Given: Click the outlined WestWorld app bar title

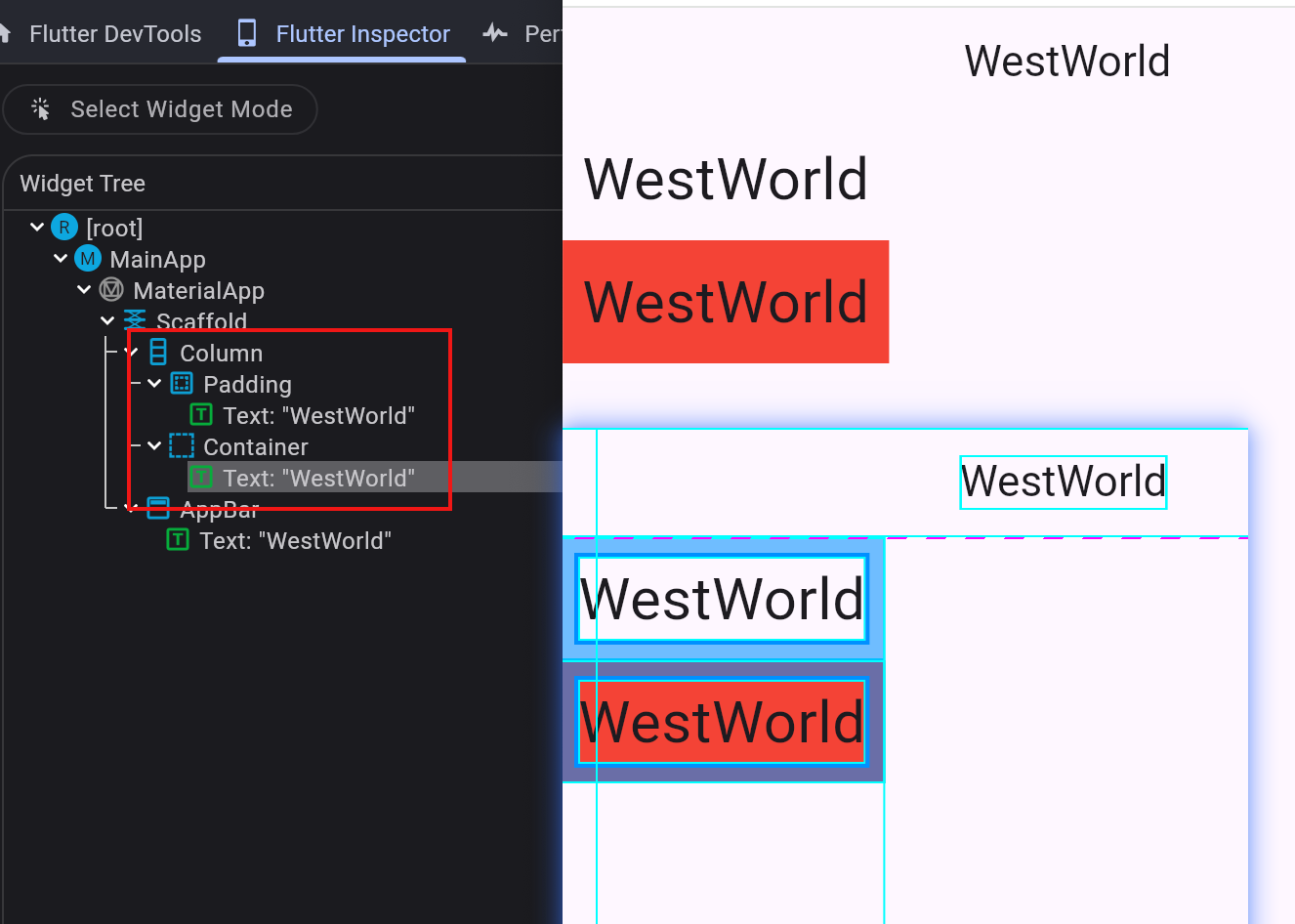Looking at the screenshot, I should click(1063, 482).
